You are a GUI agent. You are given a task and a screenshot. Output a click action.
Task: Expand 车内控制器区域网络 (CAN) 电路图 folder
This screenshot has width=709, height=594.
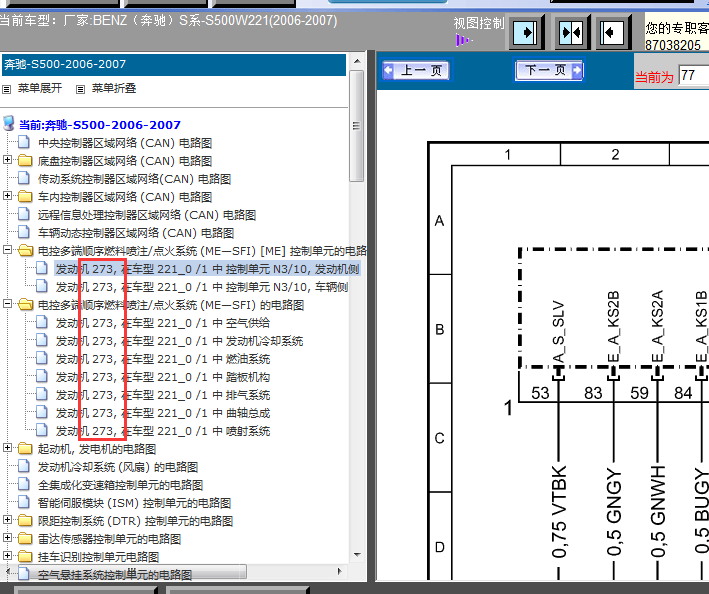pos(7,196)
